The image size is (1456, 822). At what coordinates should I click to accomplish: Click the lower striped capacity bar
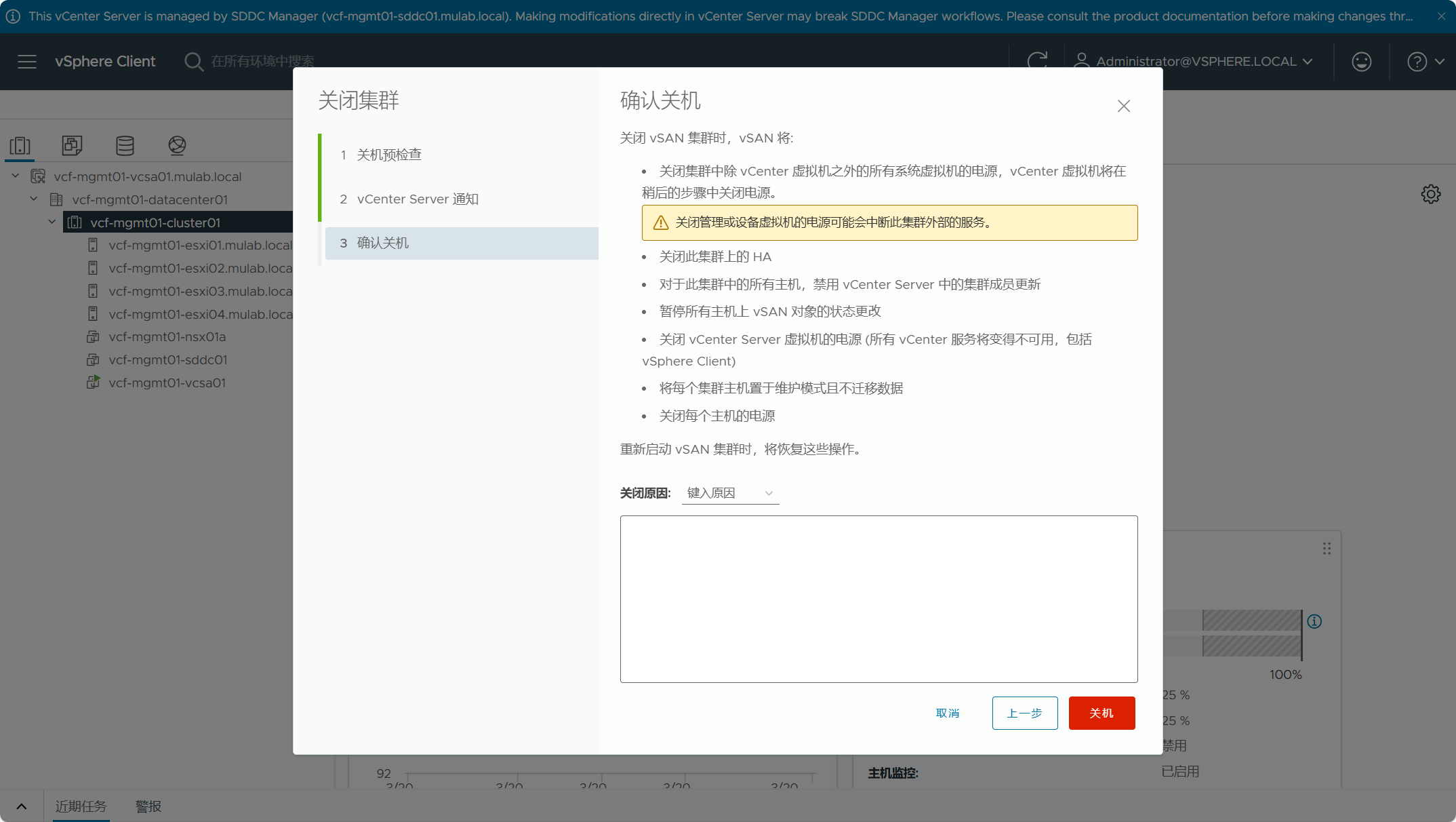pos(1252,646)
